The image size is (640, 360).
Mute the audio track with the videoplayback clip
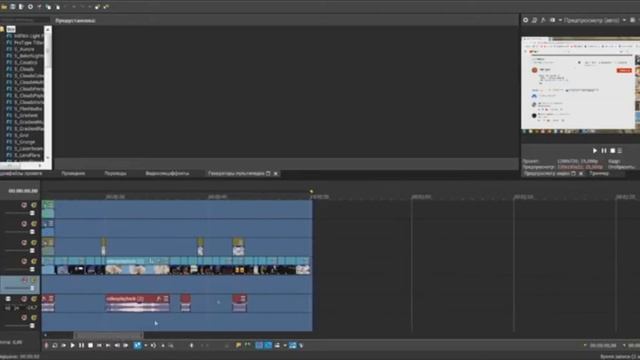(24, 299)
